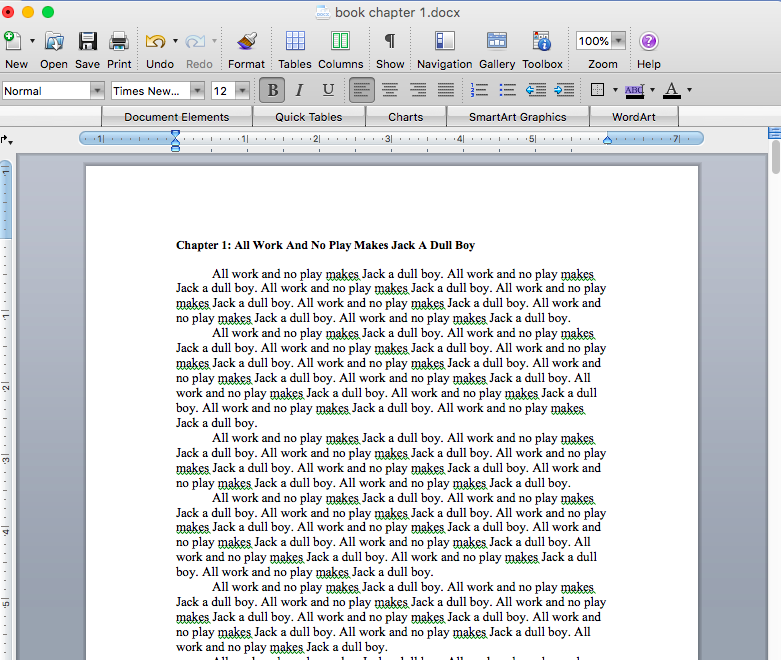This screenshot has height=660, width=781.
Task: Expand the Undo history dropdown arrow
Action: click(175, 41)
